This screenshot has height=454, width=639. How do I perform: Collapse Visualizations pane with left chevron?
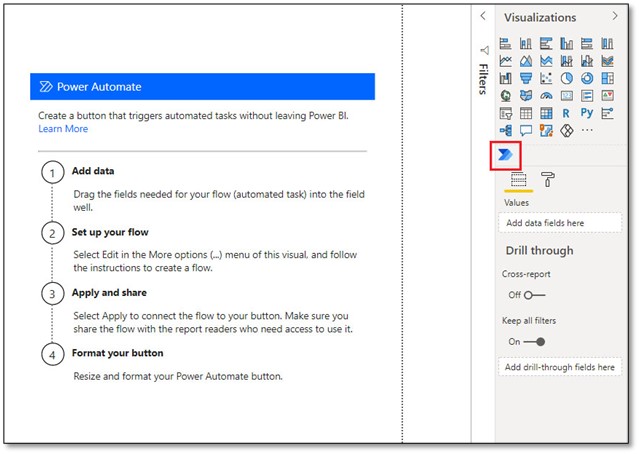pyautogui.click(x=483, y=16)
